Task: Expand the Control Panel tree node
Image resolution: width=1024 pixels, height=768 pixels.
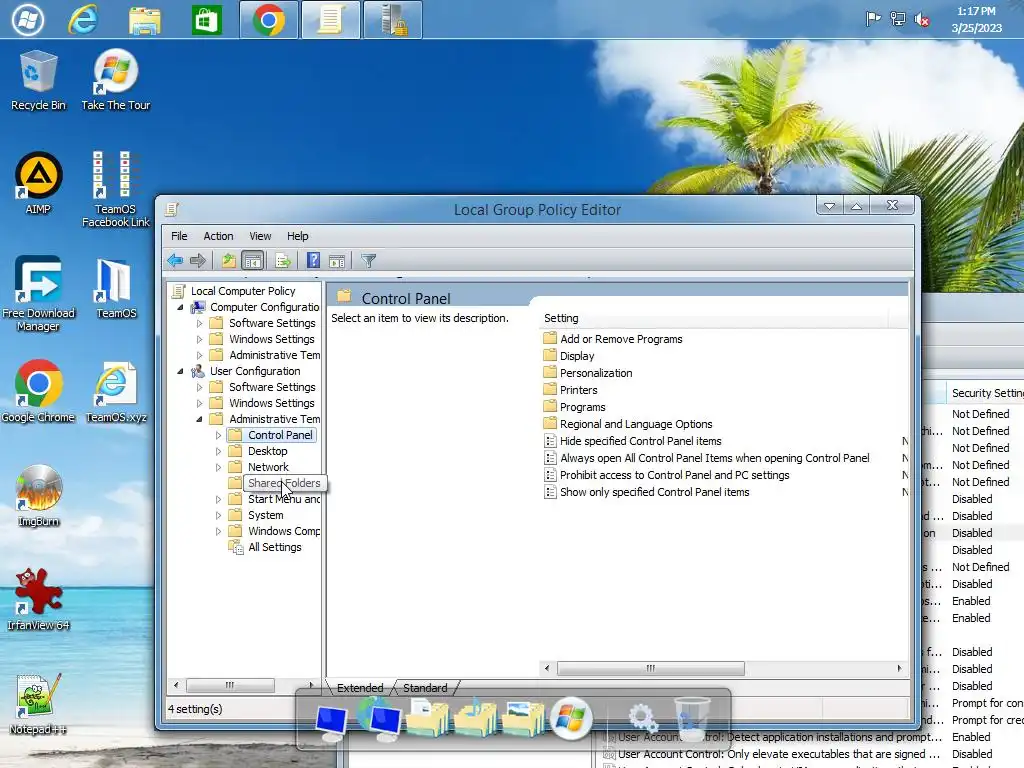Action: click(x=218, y=435)
